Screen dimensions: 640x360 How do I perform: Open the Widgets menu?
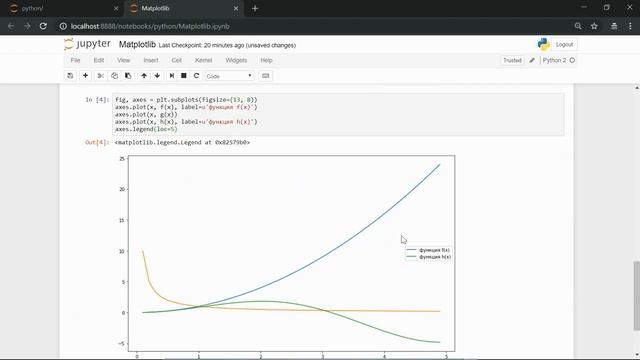point(236,60)
